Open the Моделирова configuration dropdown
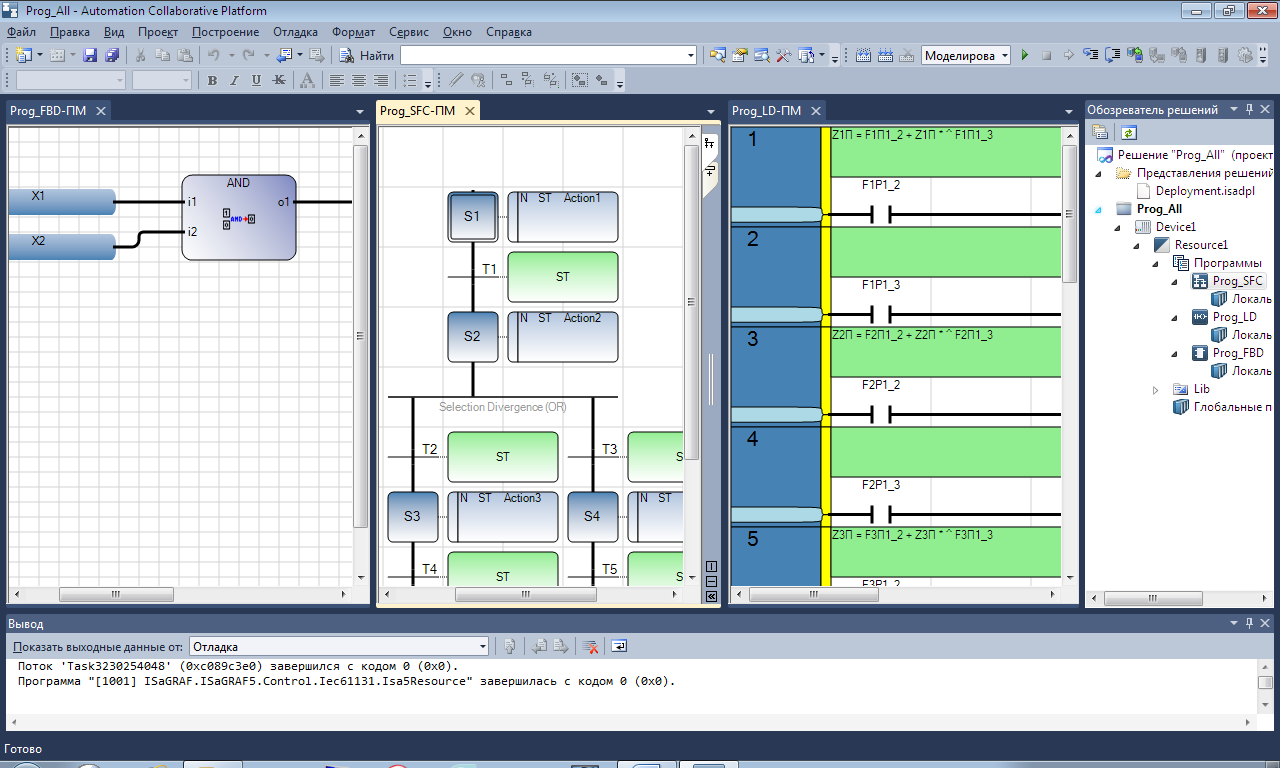 (x=1004, y=56)
